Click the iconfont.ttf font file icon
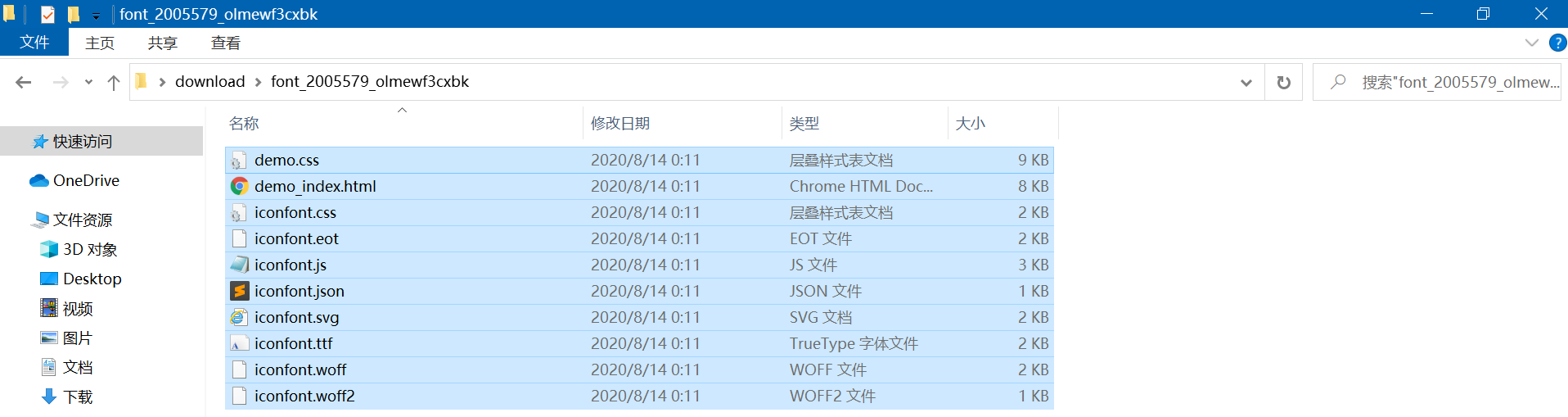Viewport: 1568px width, 417px height. coord(239,344)
